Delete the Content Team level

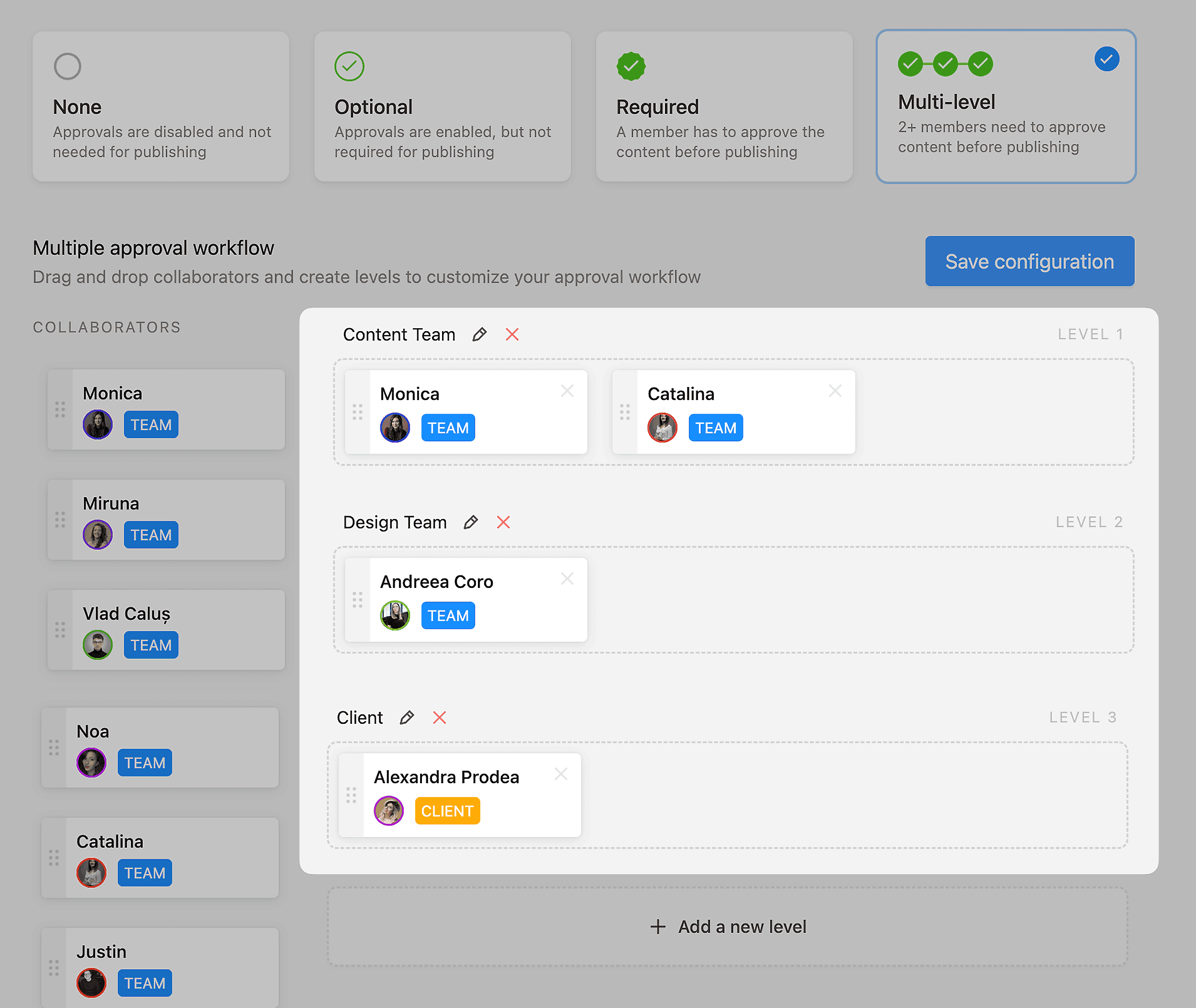(511, 334)
